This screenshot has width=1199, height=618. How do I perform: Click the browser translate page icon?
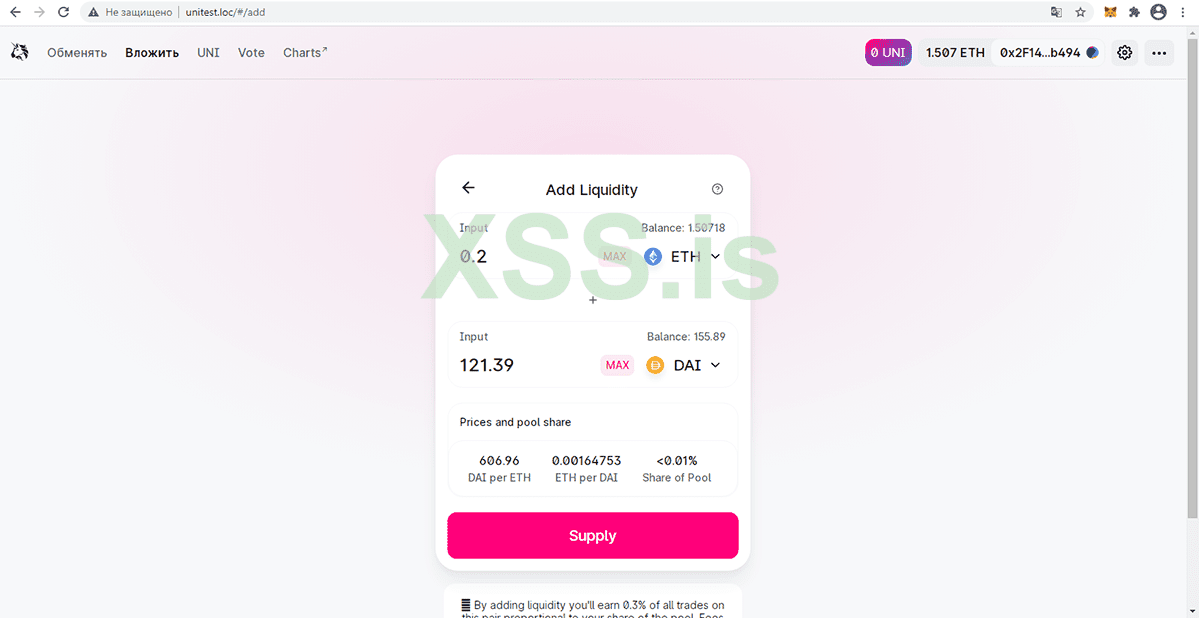(1056, 13)
